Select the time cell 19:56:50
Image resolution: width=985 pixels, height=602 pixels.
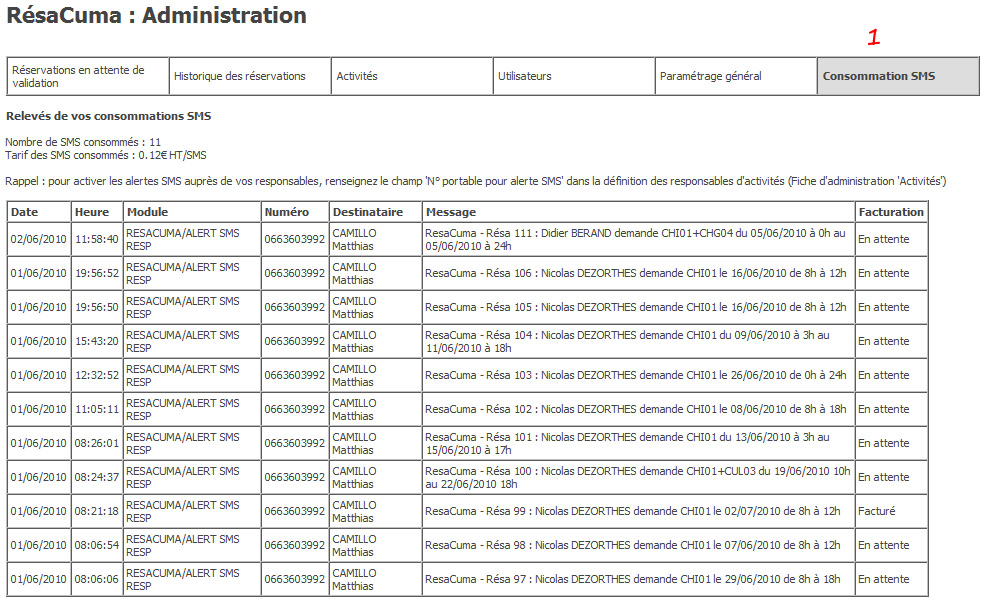(x=97, y=307)
